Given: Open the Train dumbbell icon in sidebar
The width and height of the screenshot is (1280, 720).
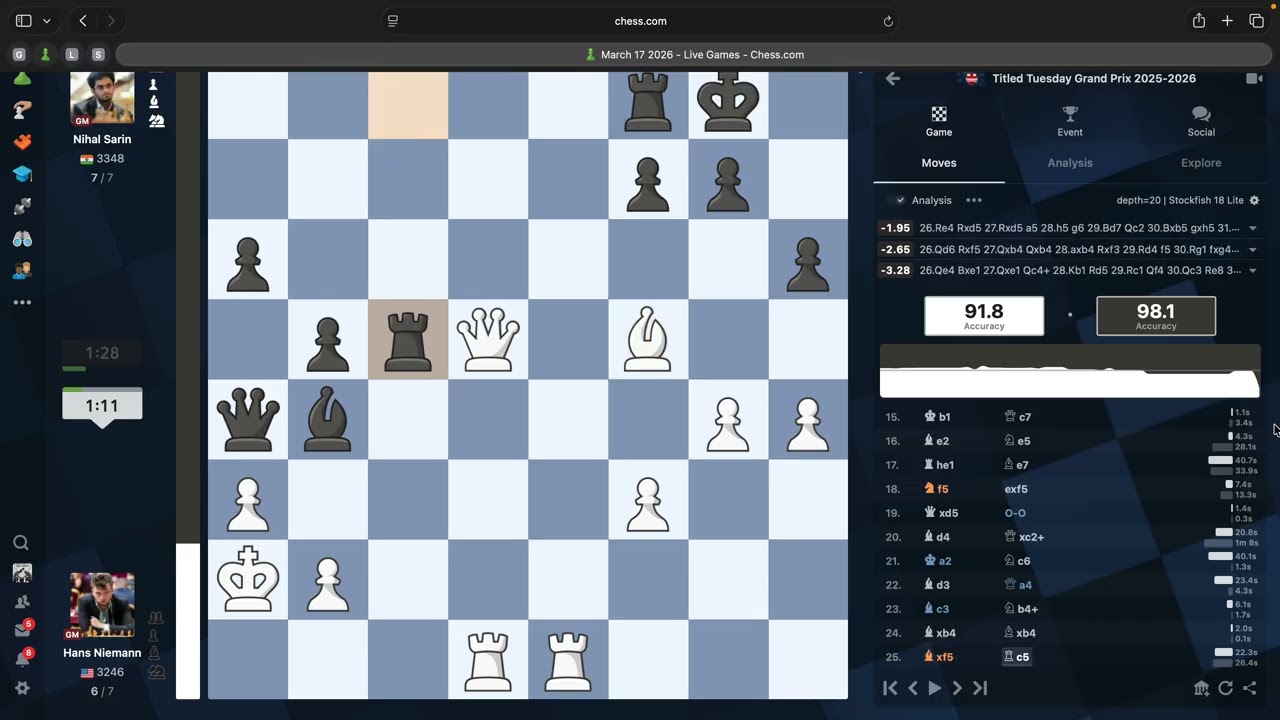Looking at the screenshot, I should 22,207.
